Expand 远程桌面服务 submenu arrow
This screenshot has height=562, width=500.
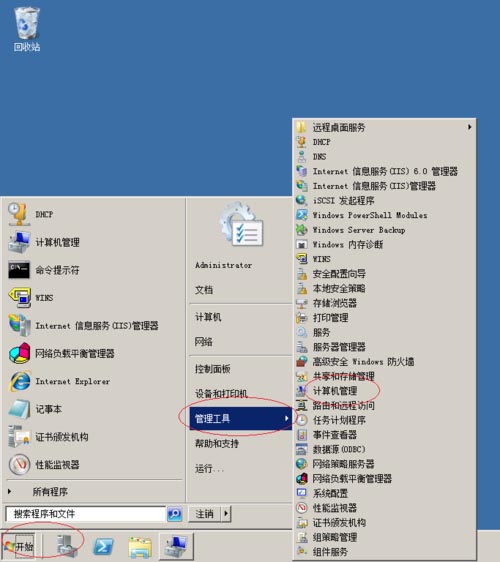tap(470, 127)
